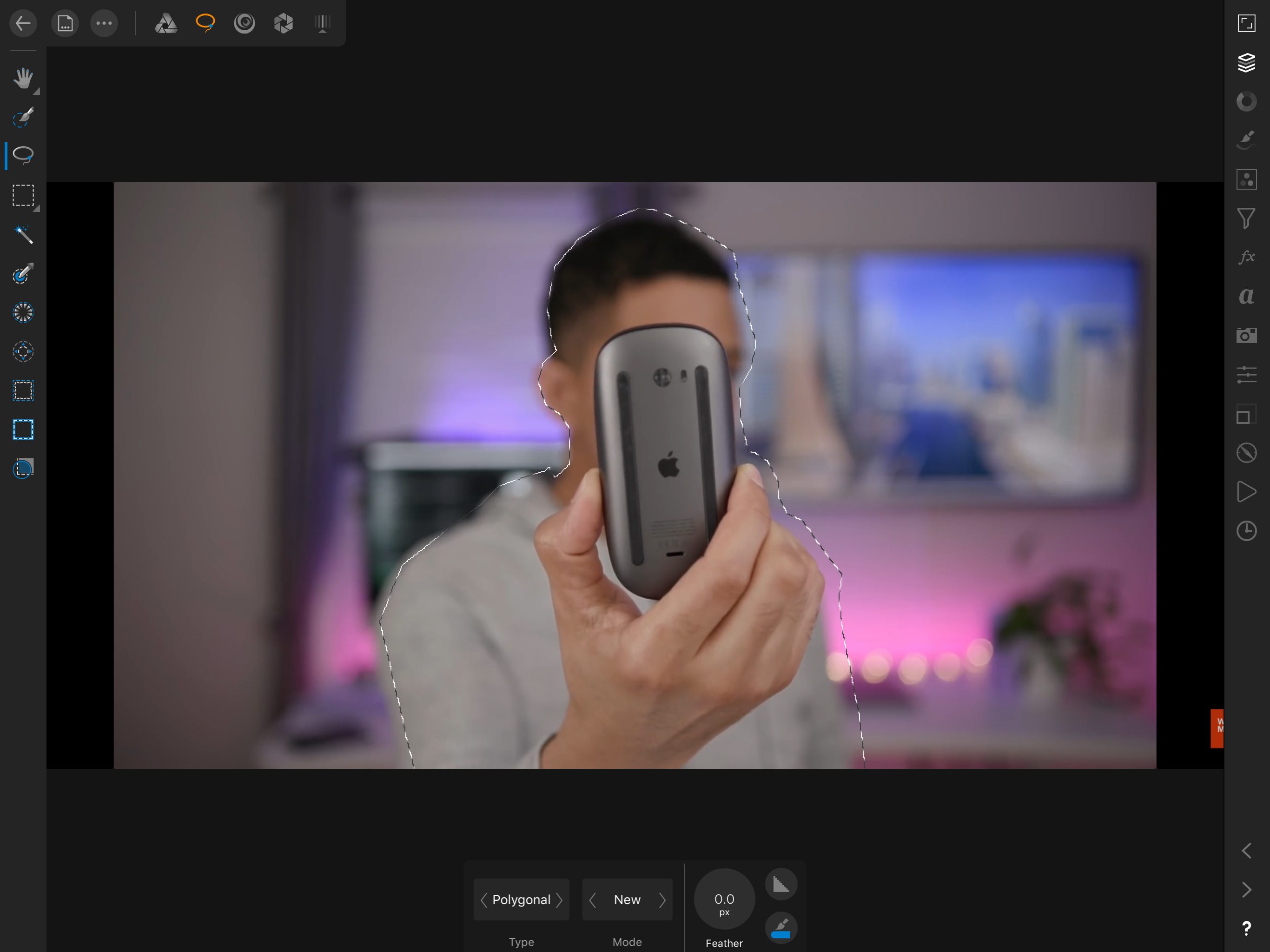
Task: Select the View hand tool
Action: (24, 78)
